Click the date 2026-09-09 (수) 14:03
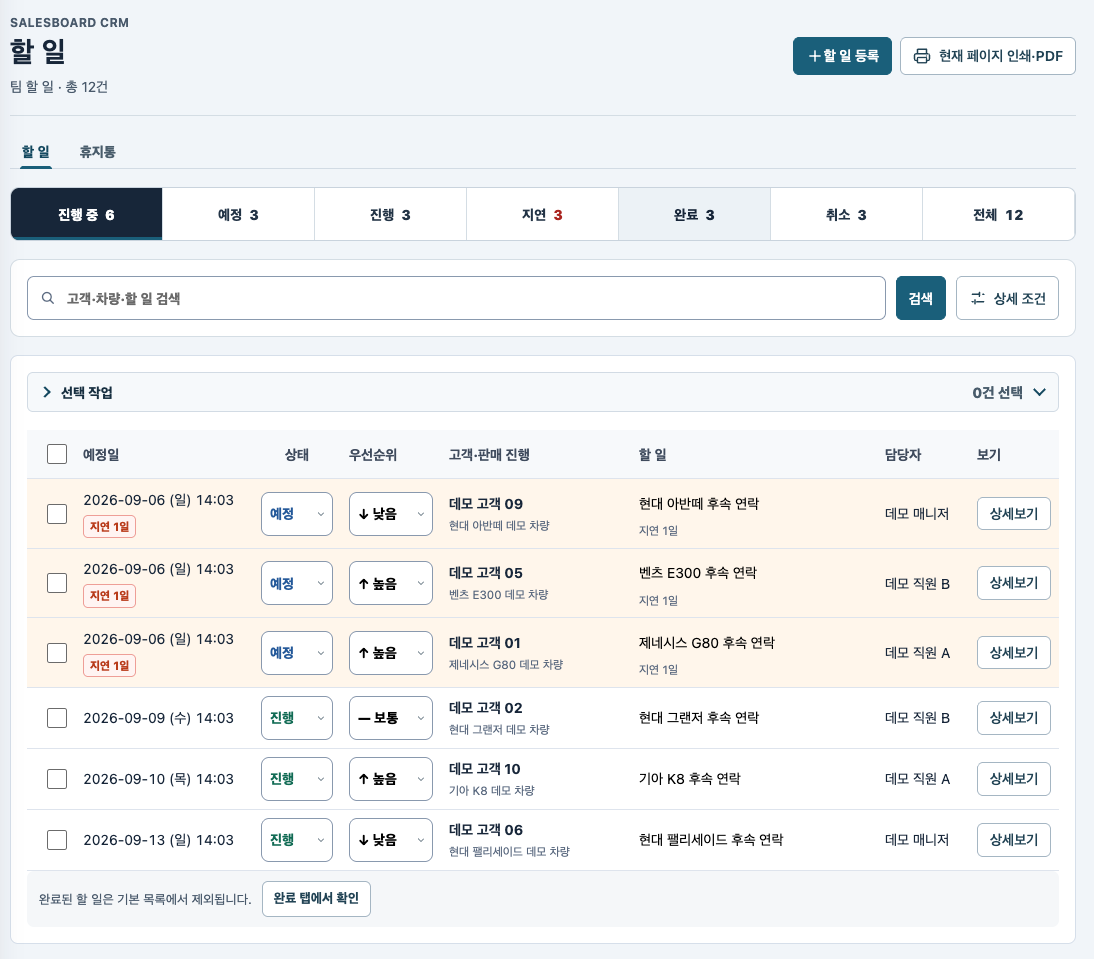The image size is (1094, 959). (158, 718)
